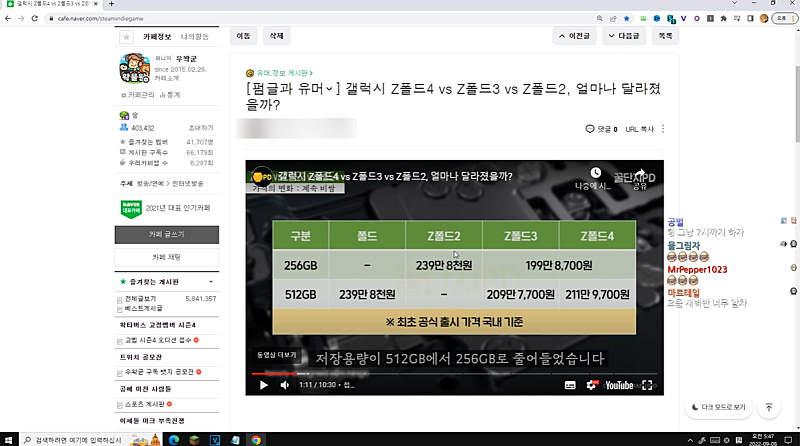Open the Chrome profile avatar

click(x=764, y=18)
